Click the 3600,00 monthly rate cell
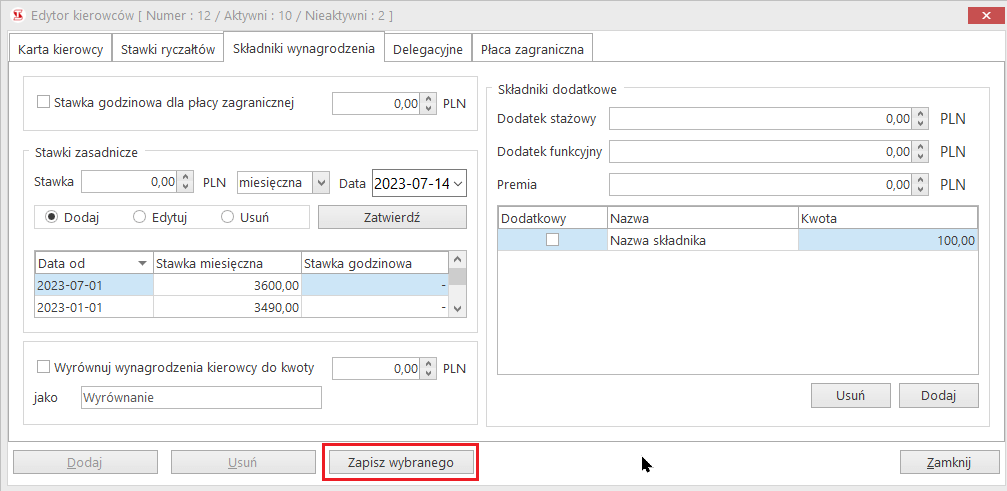The image size is (1007, 491). pos(227,285)
